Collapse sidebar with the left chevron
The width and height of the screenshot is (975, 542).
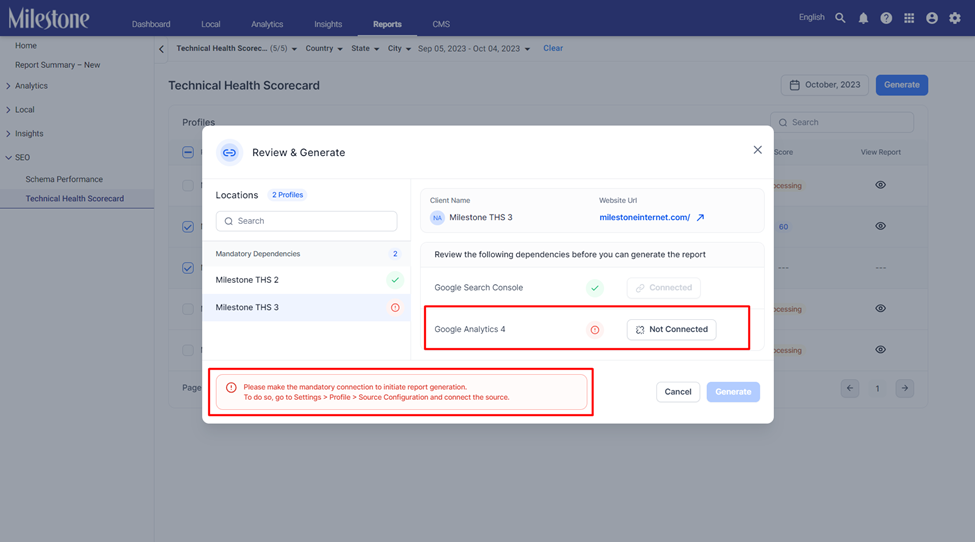click(x=161, y=48)
